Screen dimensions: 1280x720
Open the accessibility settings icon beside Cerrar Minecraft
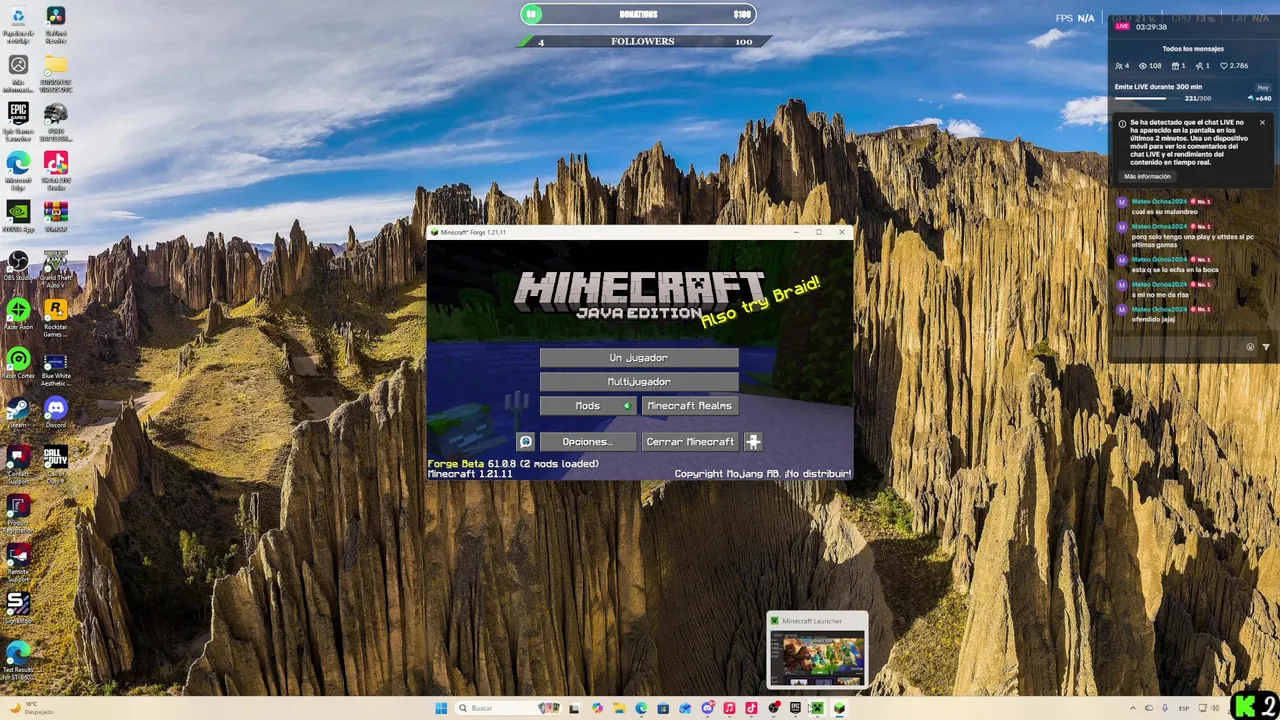(x=754, y=442)
